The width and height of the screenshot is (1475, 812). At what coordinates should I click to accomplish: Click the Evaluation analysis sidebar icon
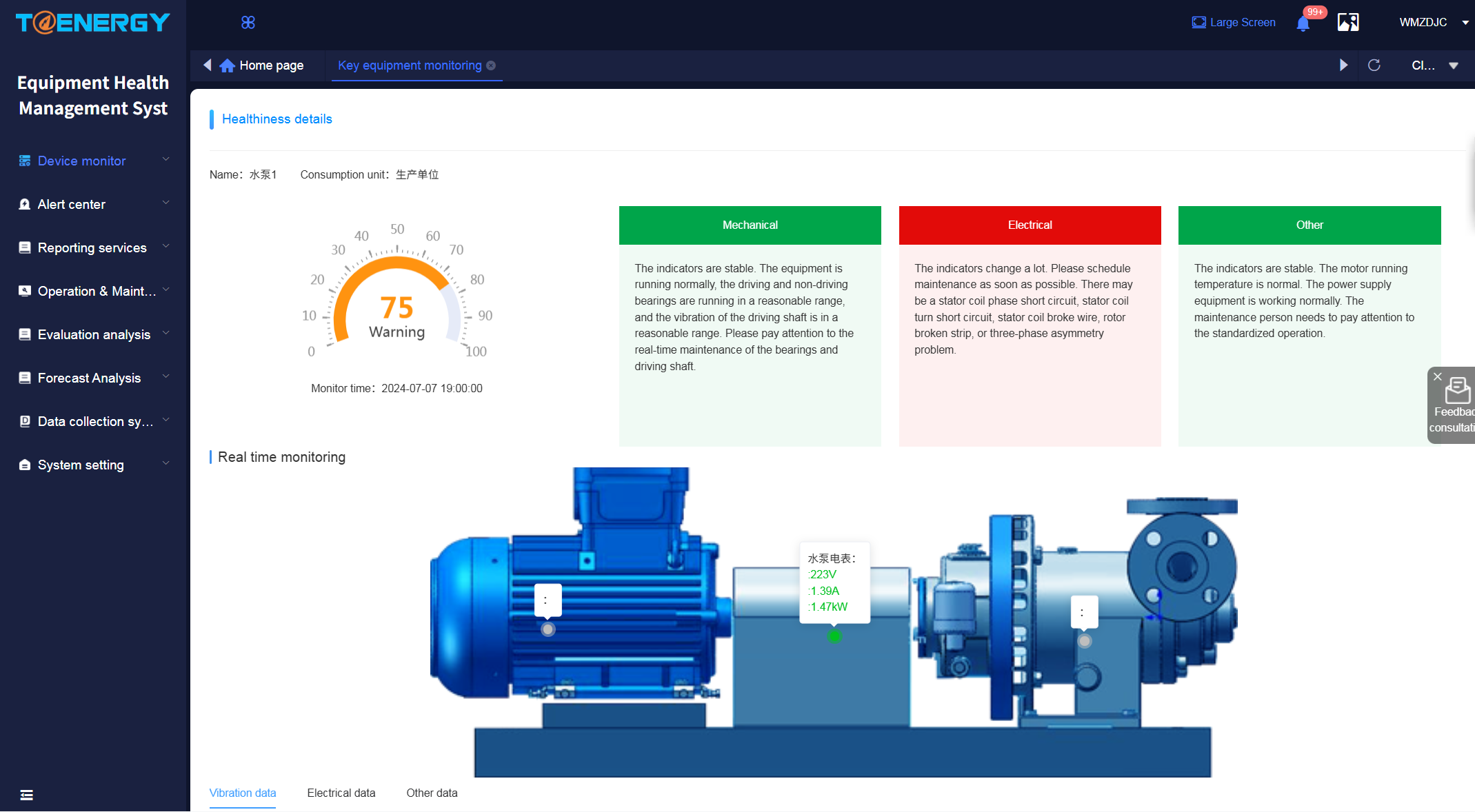click(x=25, y=334)
